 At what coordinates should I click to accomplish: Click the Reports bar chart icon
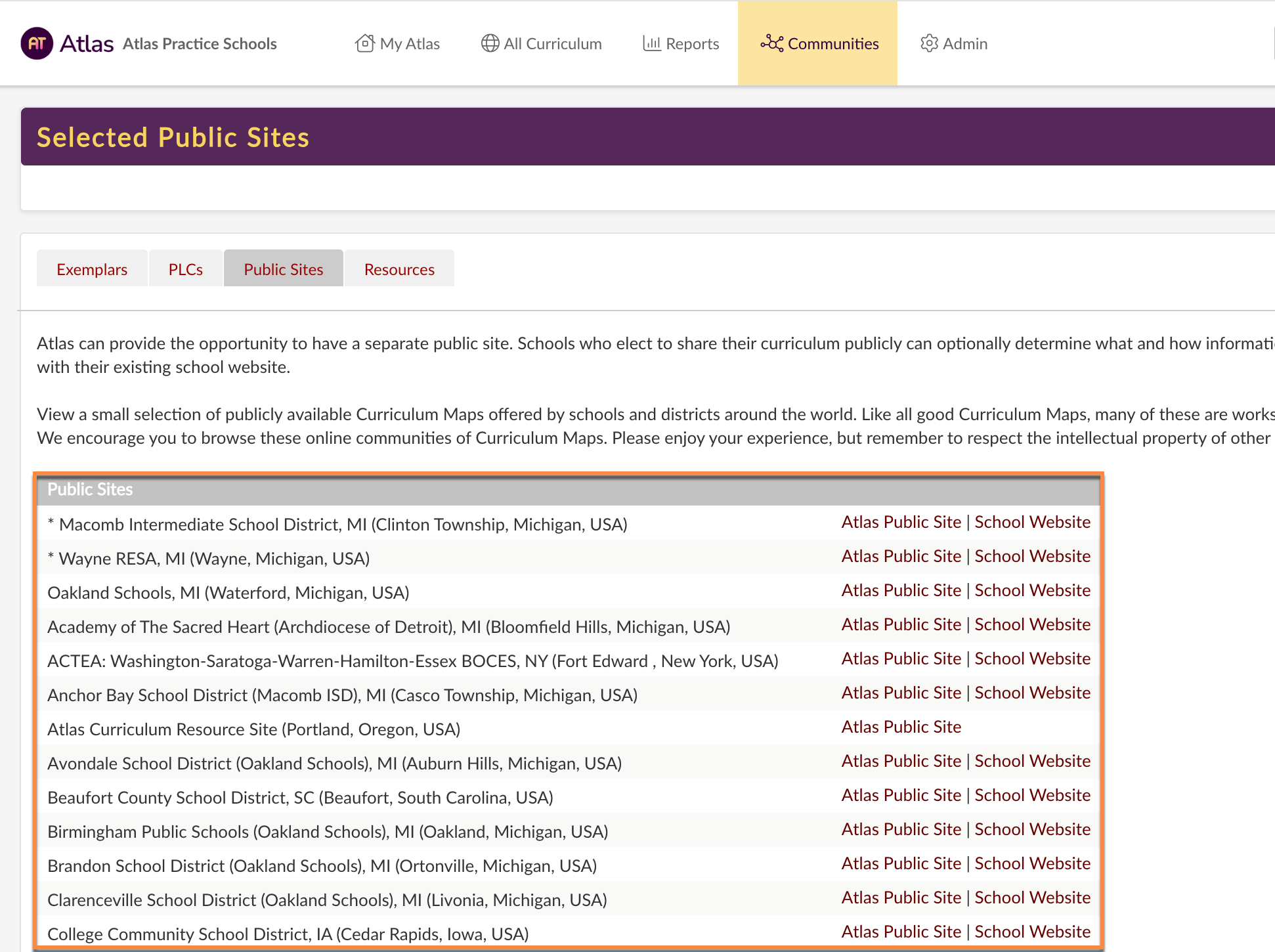[651, 43]
